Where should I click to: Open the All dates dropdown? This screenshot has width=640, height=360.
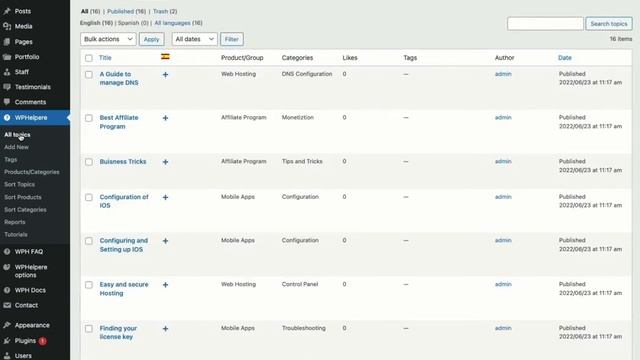(x=195, y=39)
